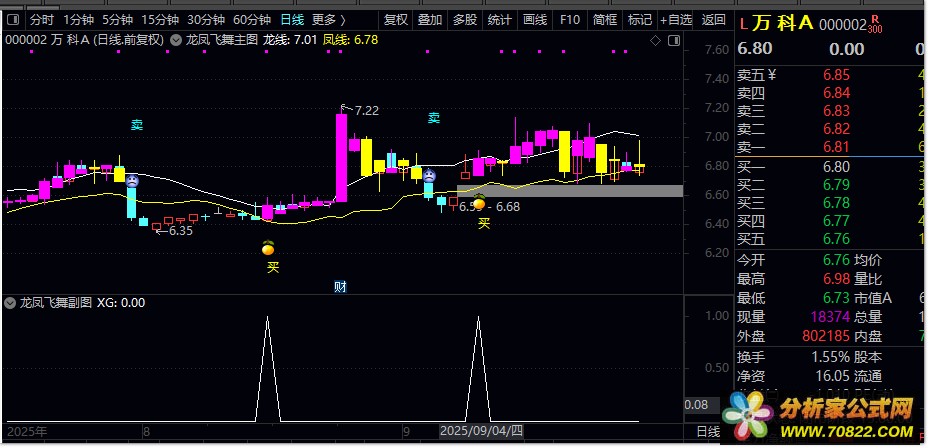Click the 最低 value 6.73
The width and height of the screenshot is (930, 448).
(836, 298)
